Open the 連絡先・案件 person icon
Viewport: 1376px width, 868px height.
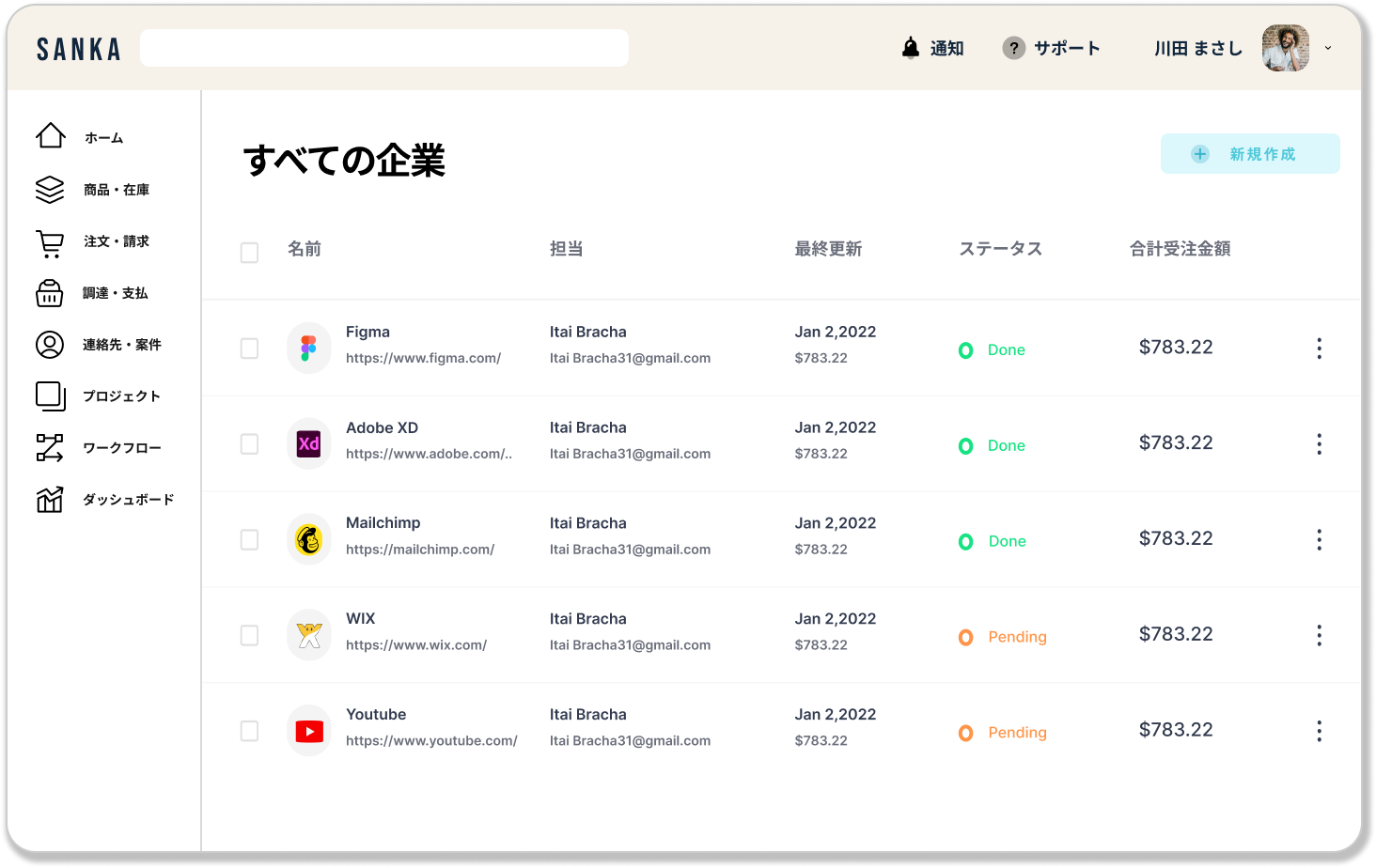point(50,345)
